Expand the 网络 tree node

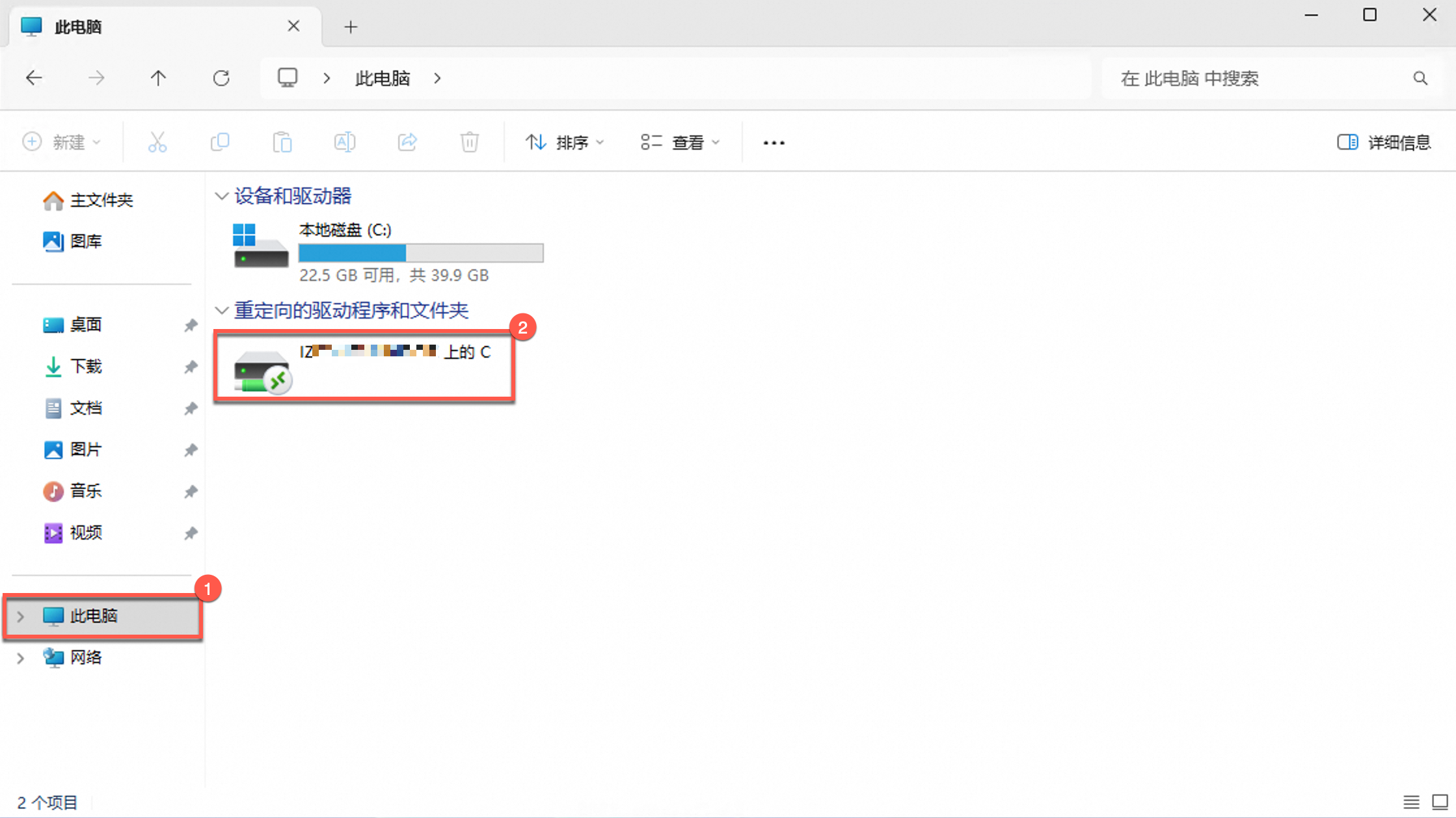(20, 658)
